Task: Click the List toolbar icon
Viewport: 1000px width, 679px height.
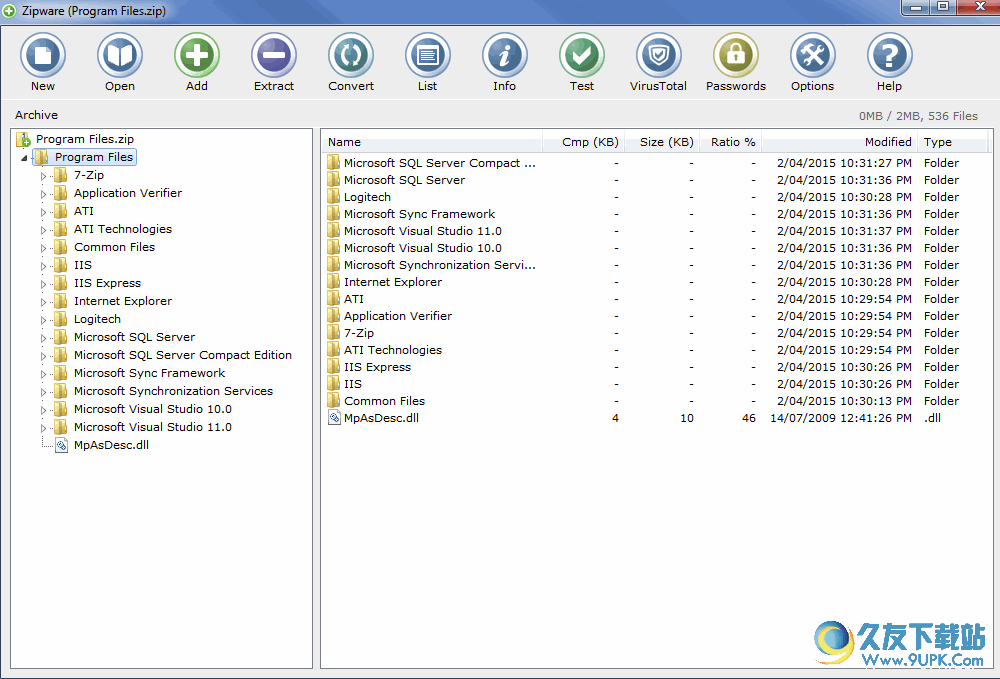Action: pyautogui.click(x=427, y=55)
